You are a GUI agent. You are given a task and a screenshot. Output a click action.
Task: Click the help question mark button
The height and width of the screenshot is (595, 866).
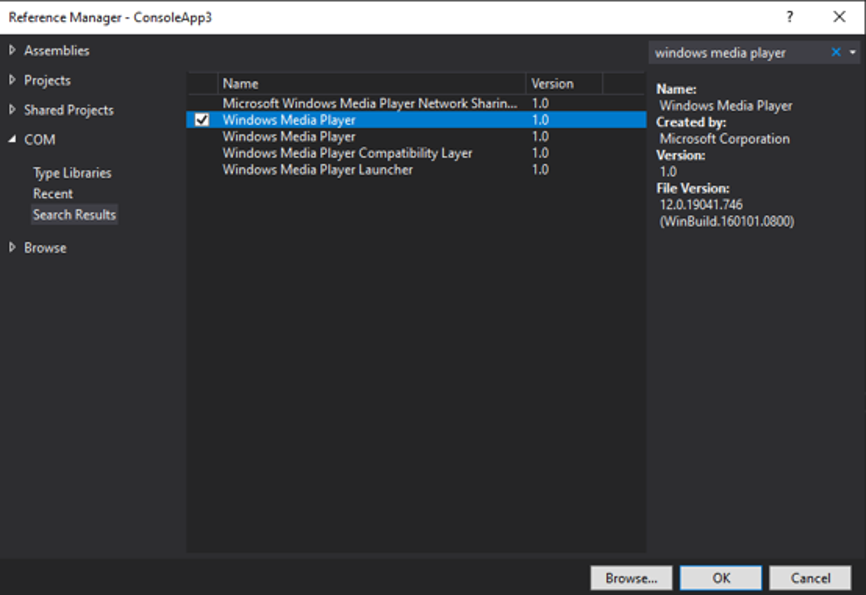click(x=790, y=17)
